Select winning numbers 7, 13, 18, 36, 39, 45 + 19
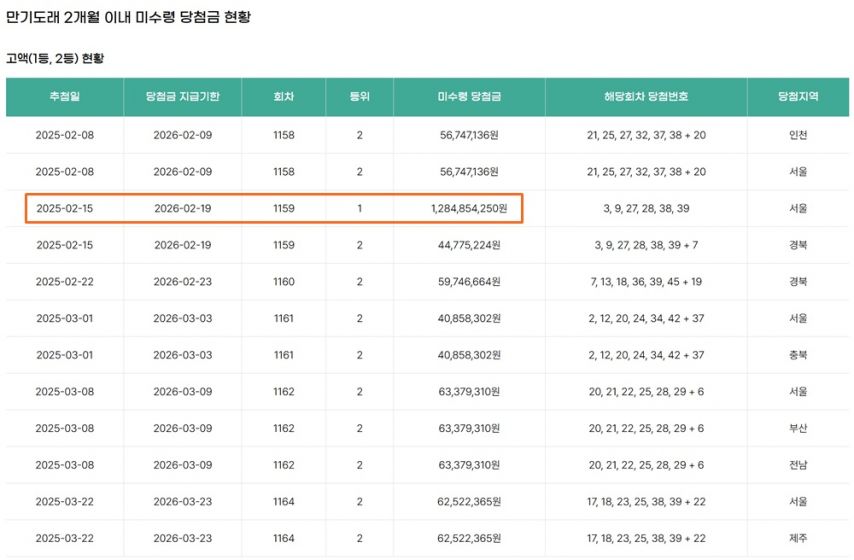 point(646,282)
